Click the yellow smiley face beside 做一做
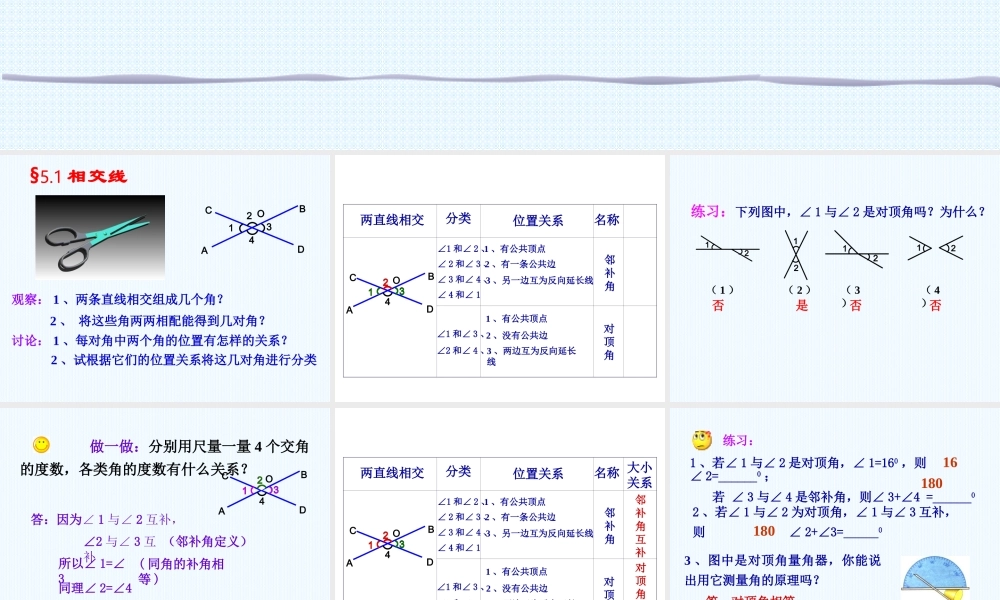The image size is (1000, 600). pos(41,444)
